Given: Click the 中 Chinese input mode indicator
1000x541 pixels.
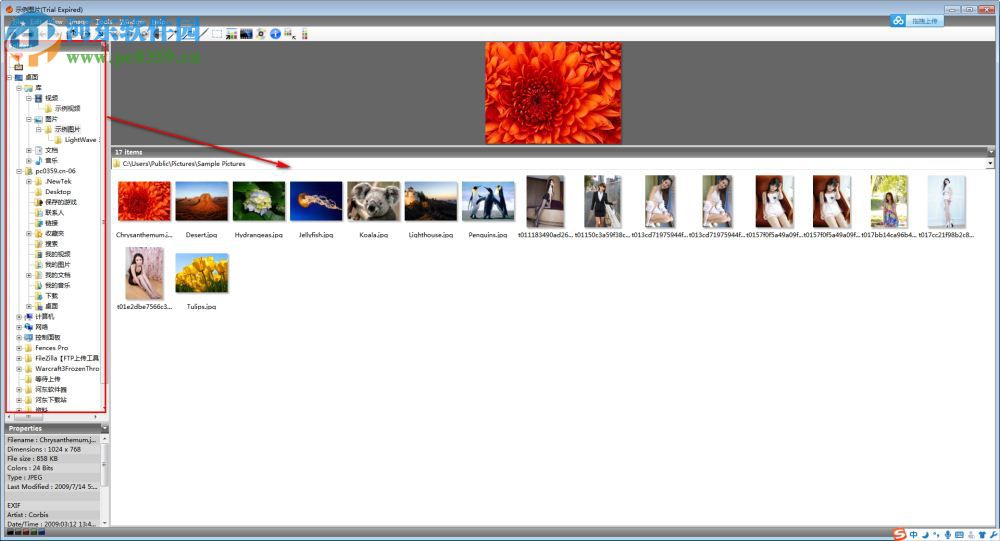Looking at the screenshot, I should point(914,535).
